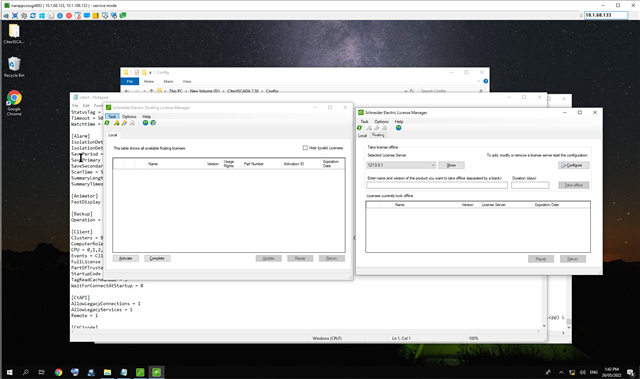
Task: Open Help menu in Floating License Manager
Action: pos(146,116)
